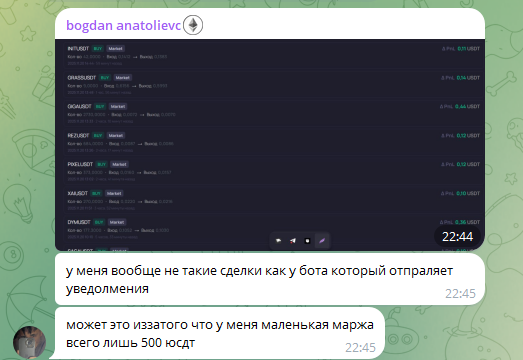523x360 pixels.
Task: Click the white square icon in the screenshot toolbar
Action: coord(308,241)
